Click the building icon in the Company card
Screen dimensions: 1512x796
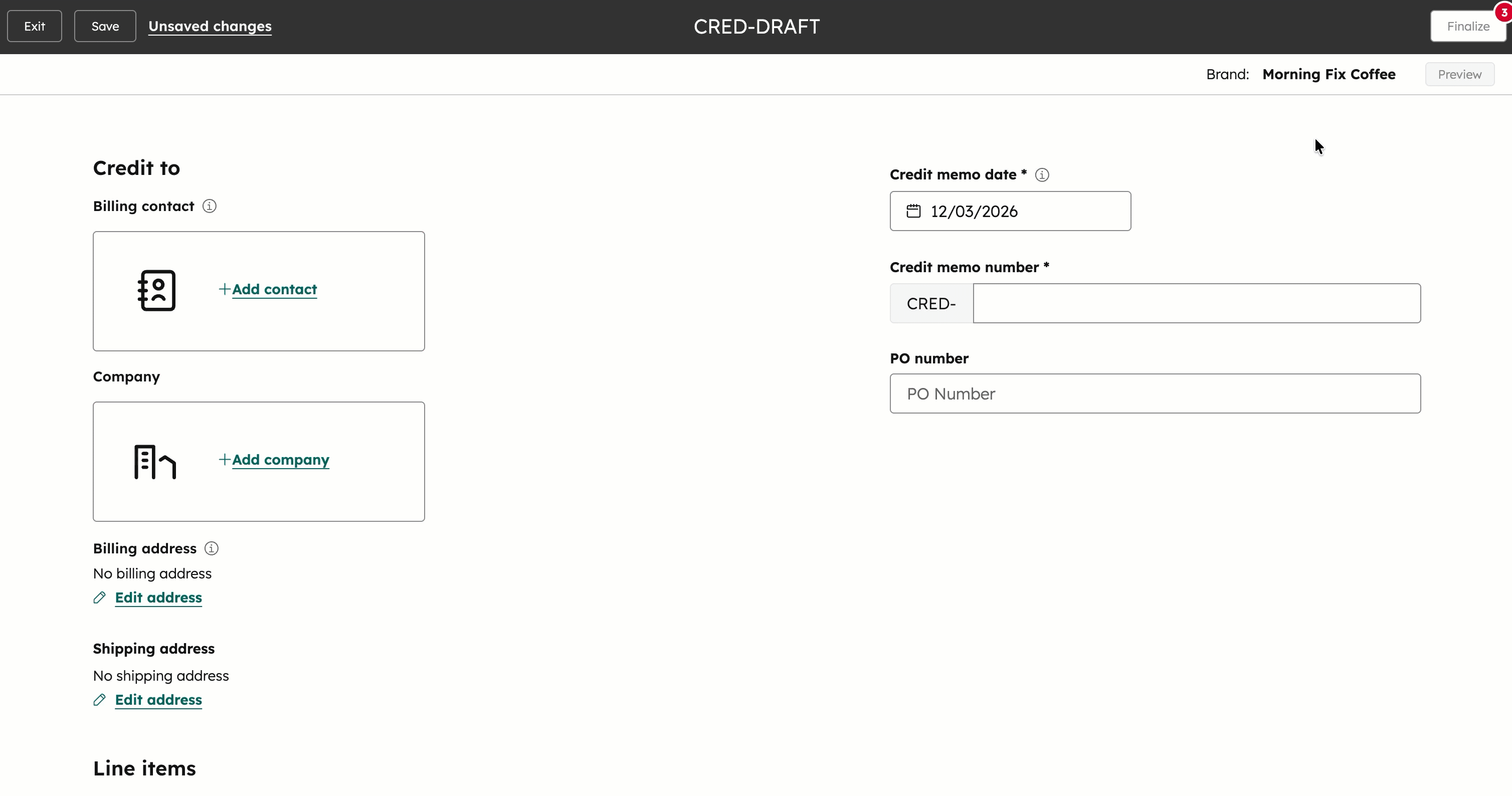tap(154, 462)
